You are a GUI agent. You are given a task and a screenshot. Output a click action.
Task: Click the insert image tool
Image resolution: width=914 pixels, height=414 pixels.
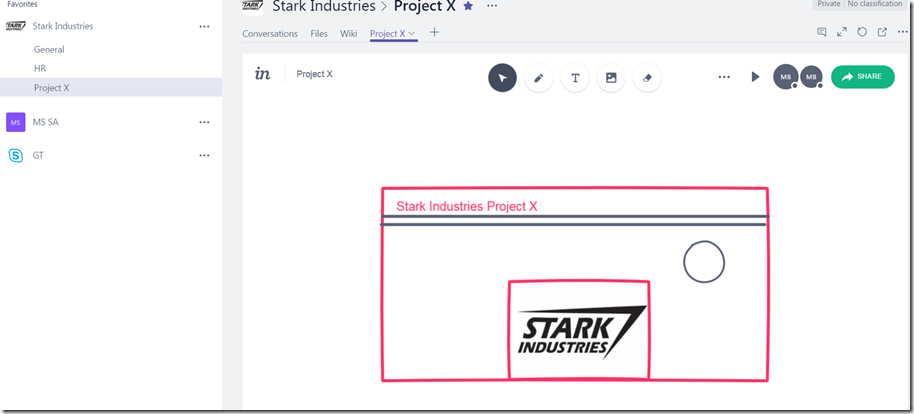click(x=611, y=77)
